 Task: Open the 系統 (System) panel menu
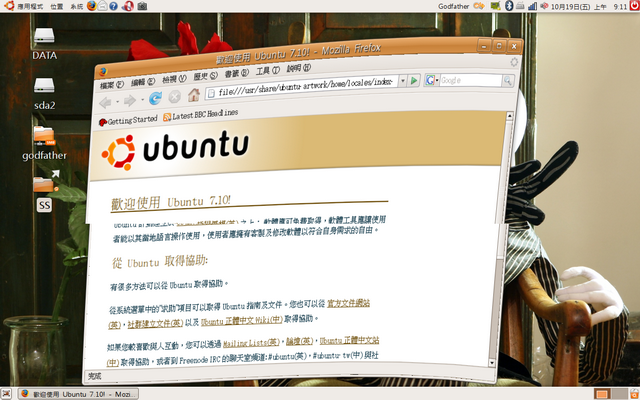point(76,7)
